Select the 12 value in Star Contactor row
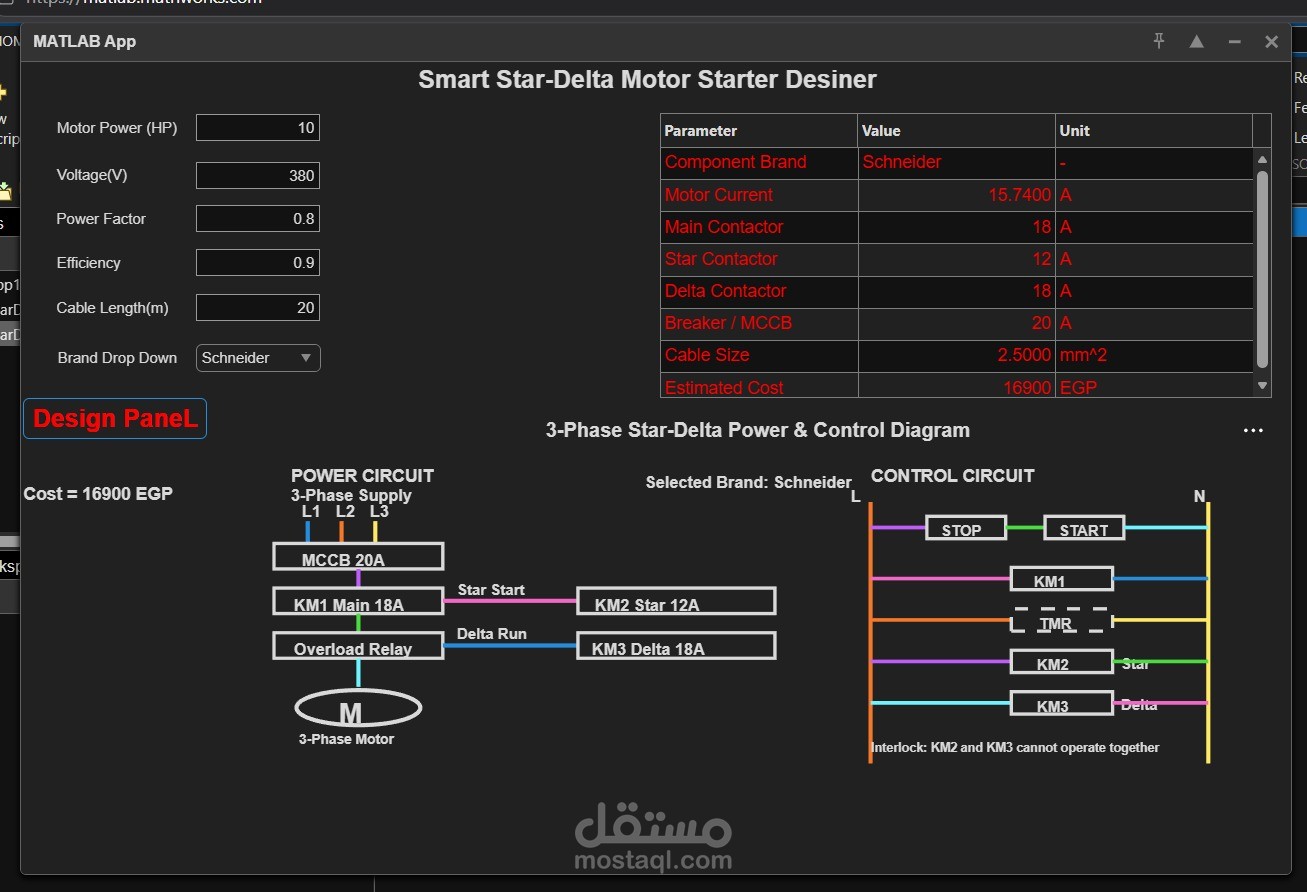The image size is (1307, 892). point(957,259)
